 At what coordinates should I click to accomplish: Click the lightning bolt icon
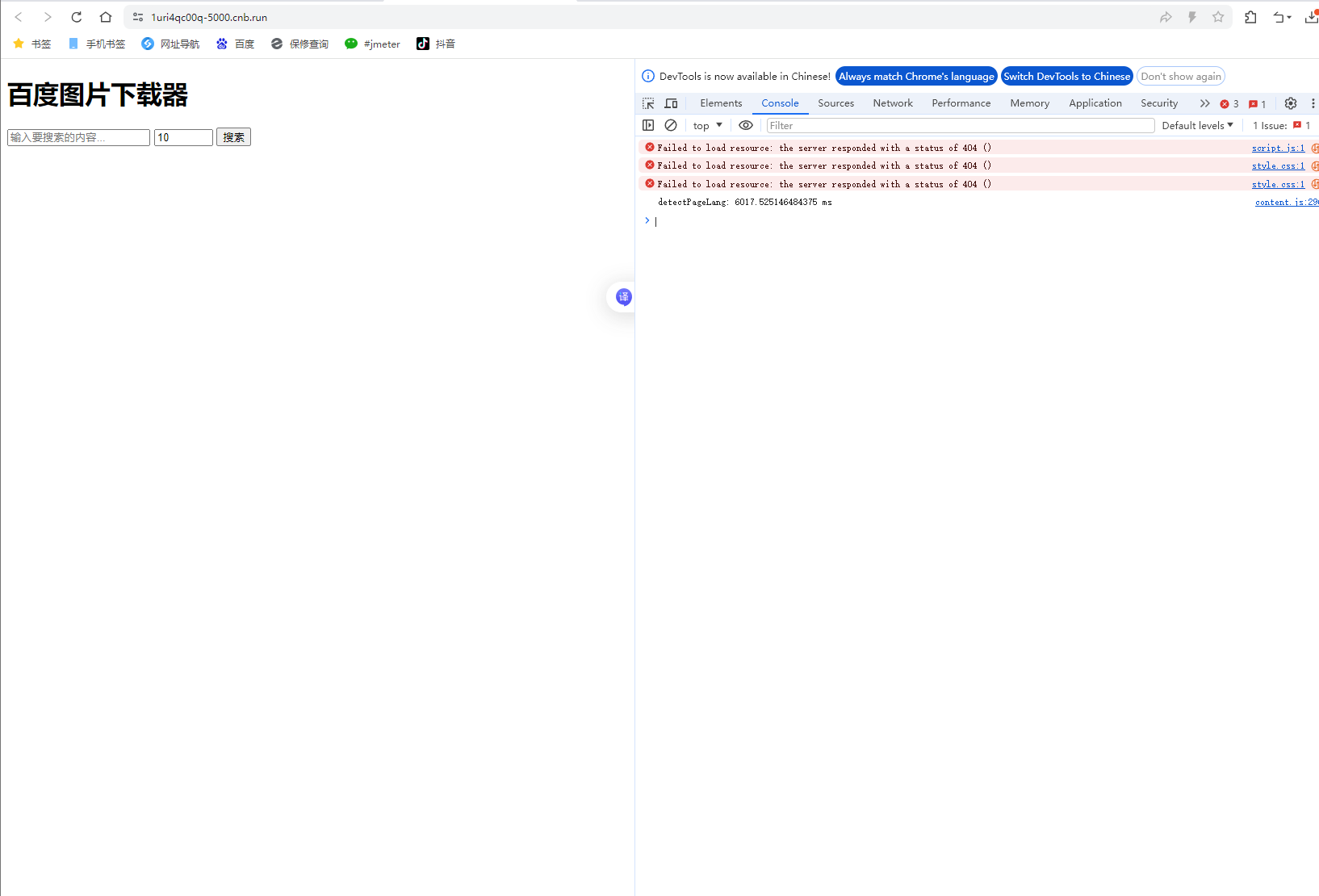tap(1192, 17)
